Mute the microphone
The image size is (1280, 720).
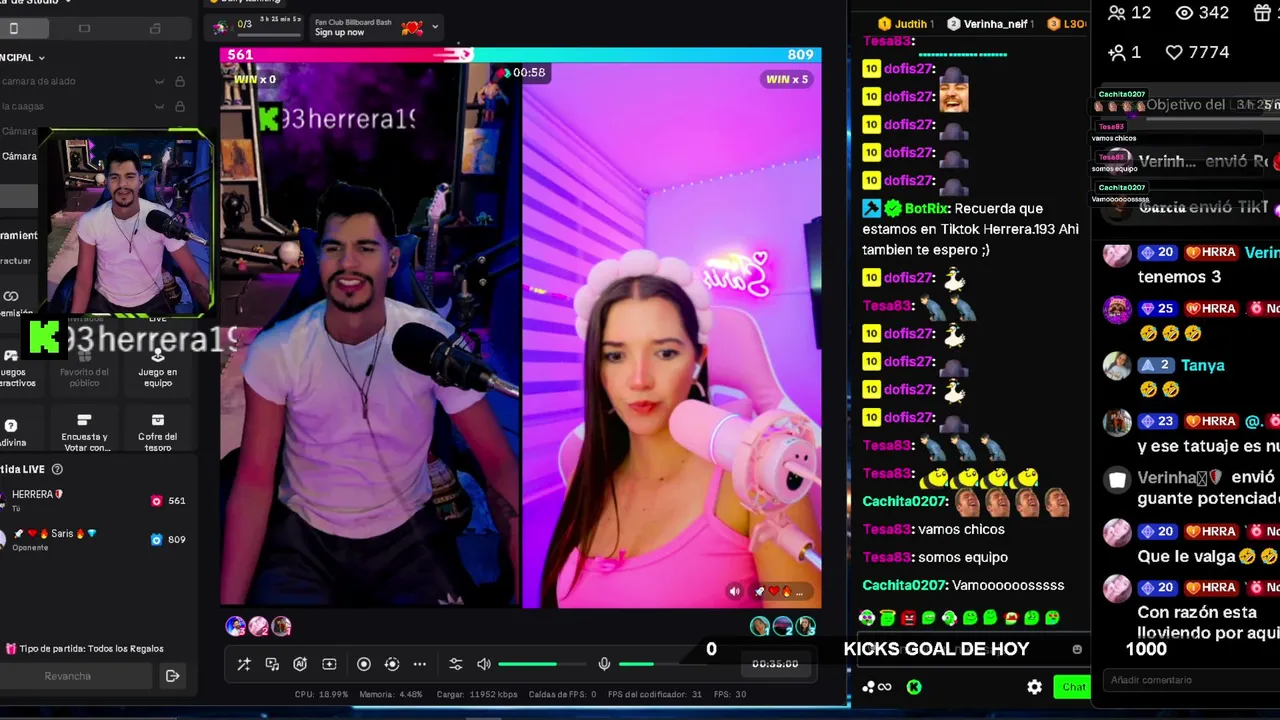point(604,664)
